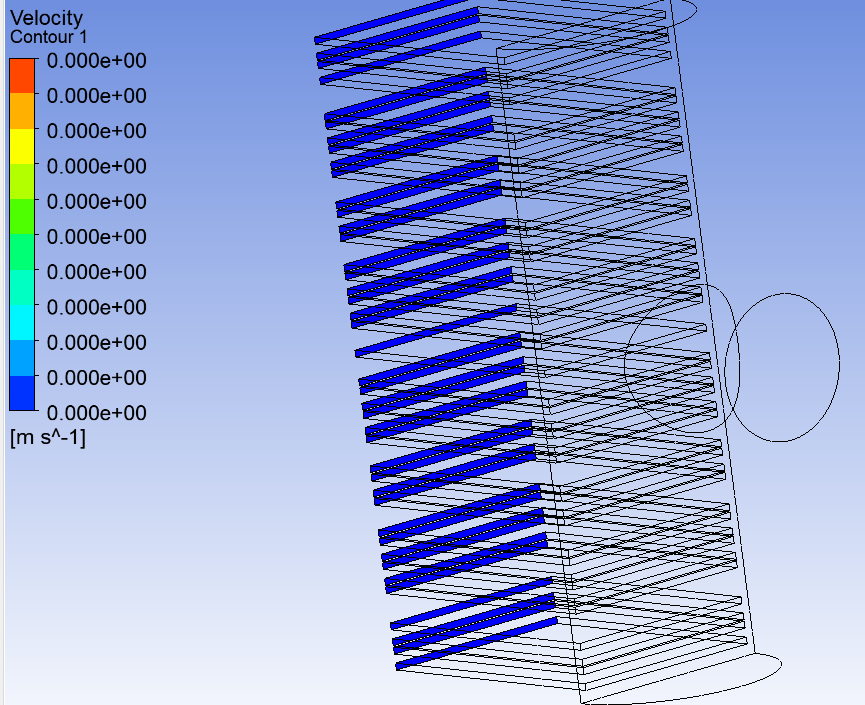
Task: Select the Velocity legend title
Action: click(x=46, y=18)
